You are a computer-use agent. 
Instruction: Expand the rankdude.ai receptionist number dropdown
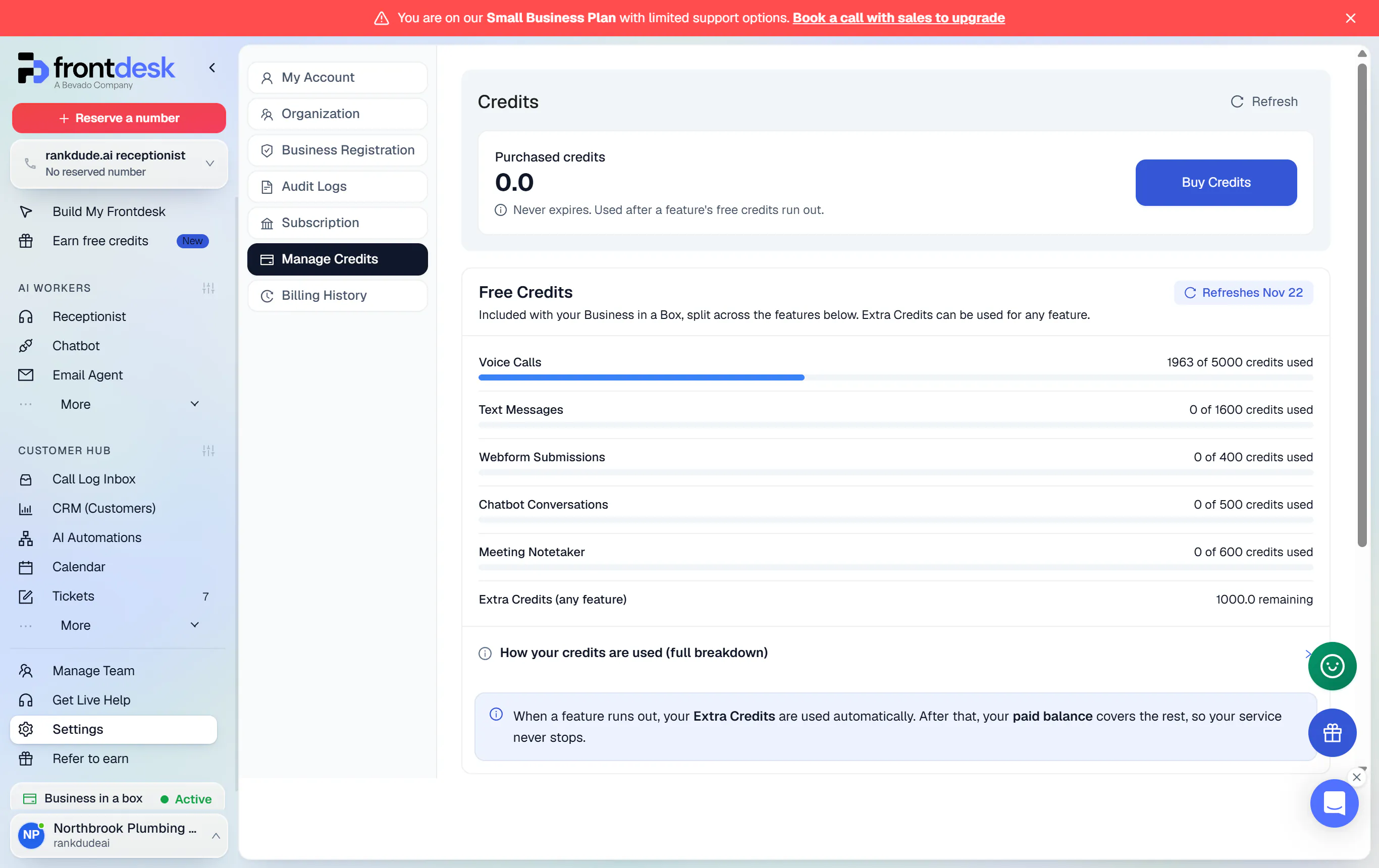[119, 164]
